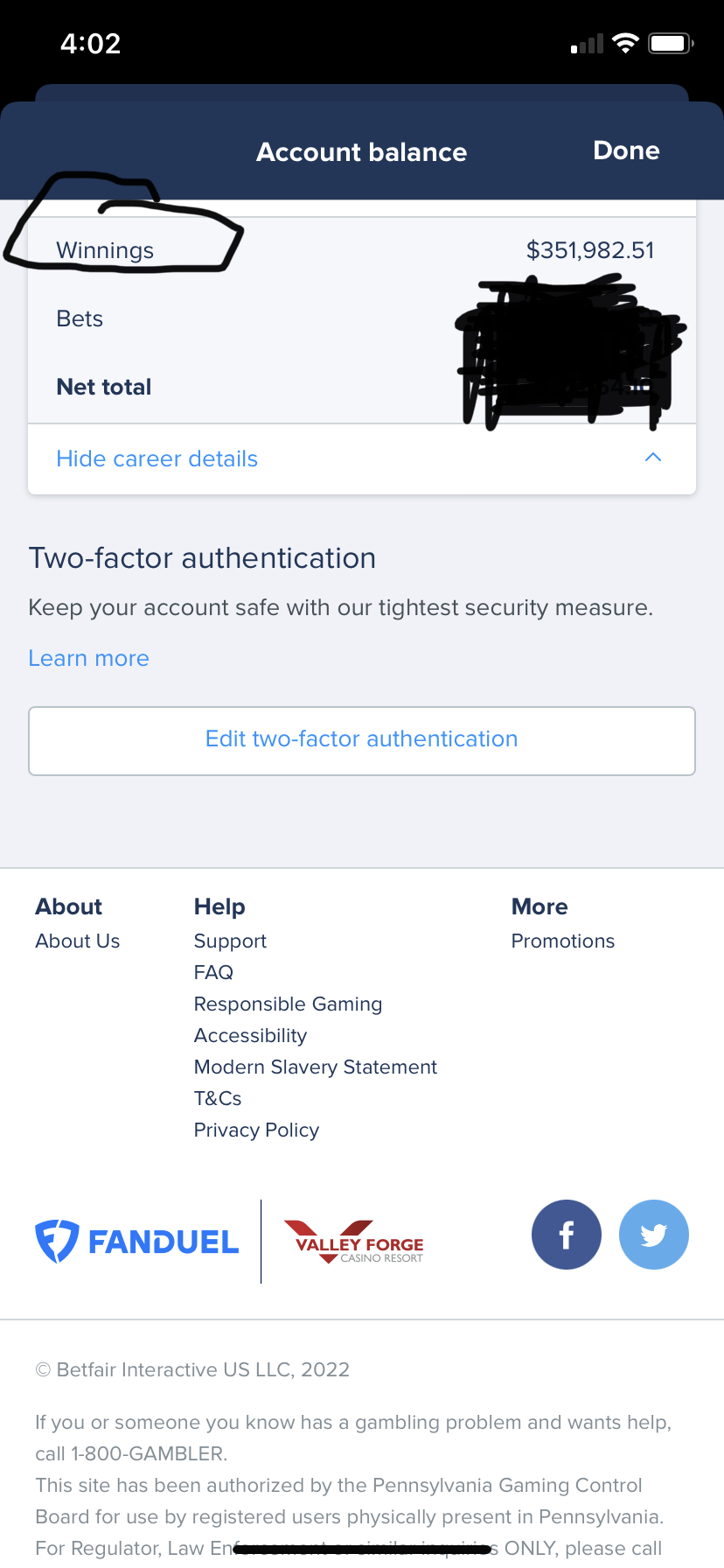Open the Support link

pyautogui.click(x=230, y=941)
